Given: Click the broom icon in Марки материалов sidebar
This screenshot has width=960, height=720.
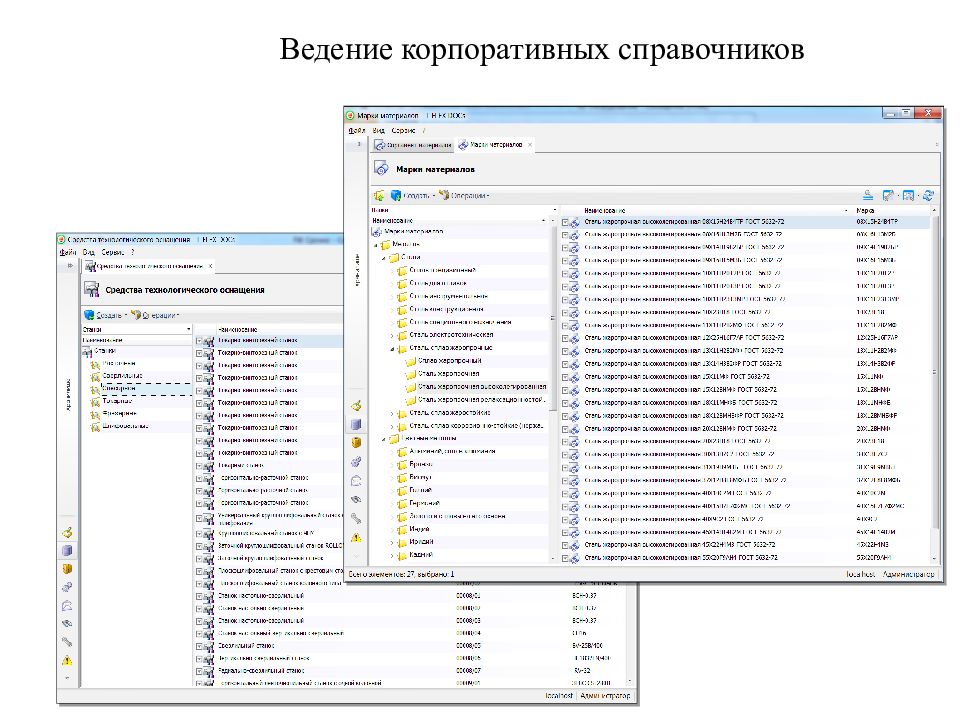Looking at the screenshot, I should point(356,405).
